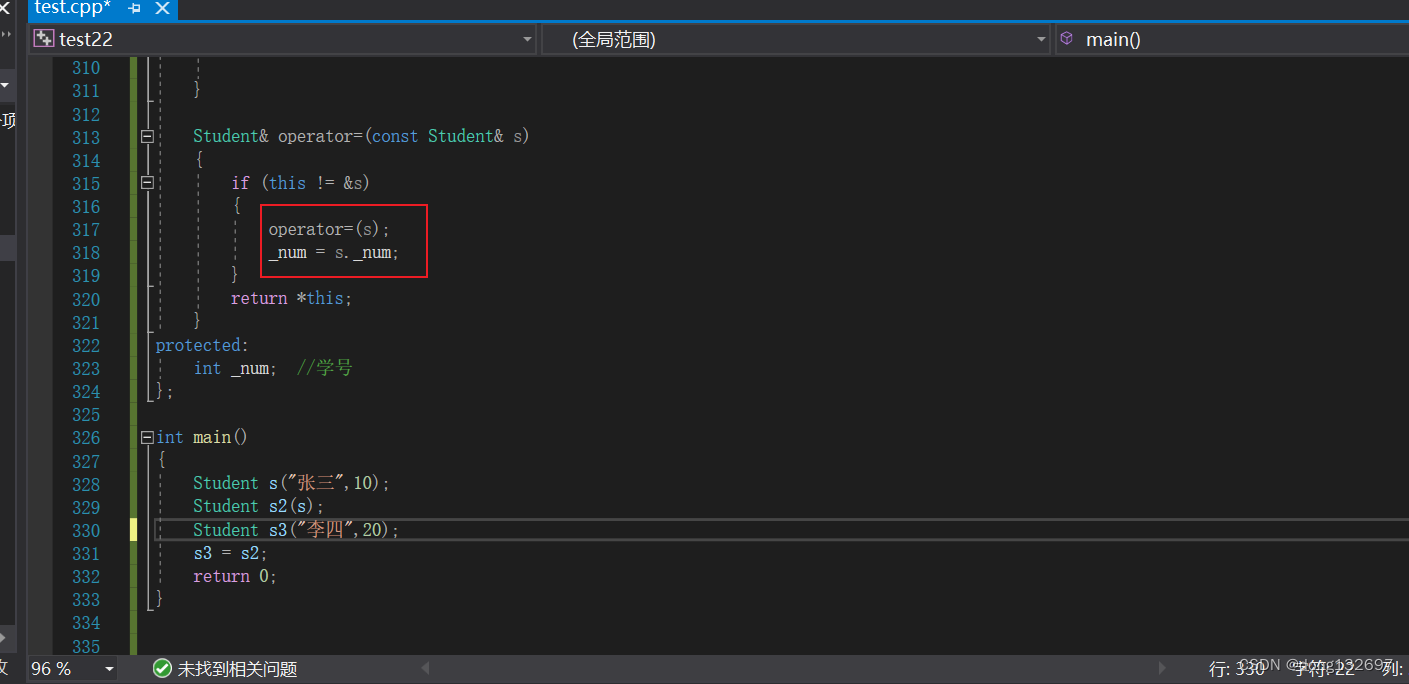This screenshot has height=684, width=1409.
Task: Collapse the operator= function at line 313
Action: point(147,136)
